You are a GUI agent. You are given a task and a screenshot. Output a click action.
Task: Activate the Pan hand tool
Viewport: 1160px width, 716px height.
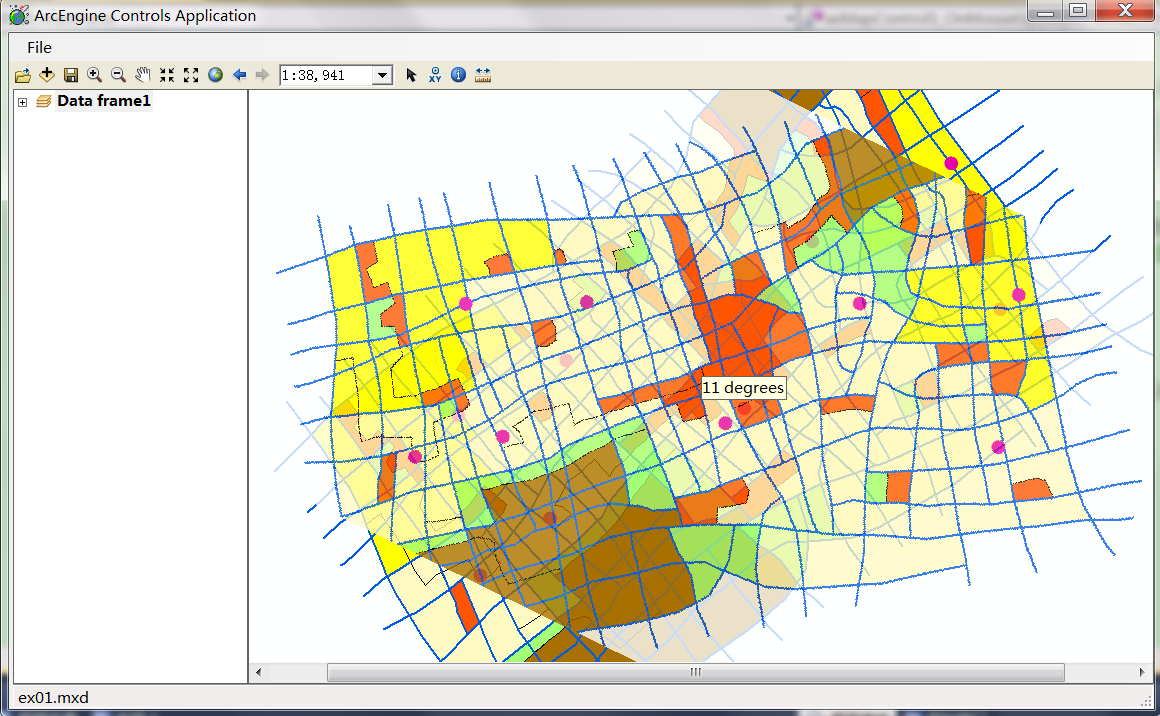143,75
